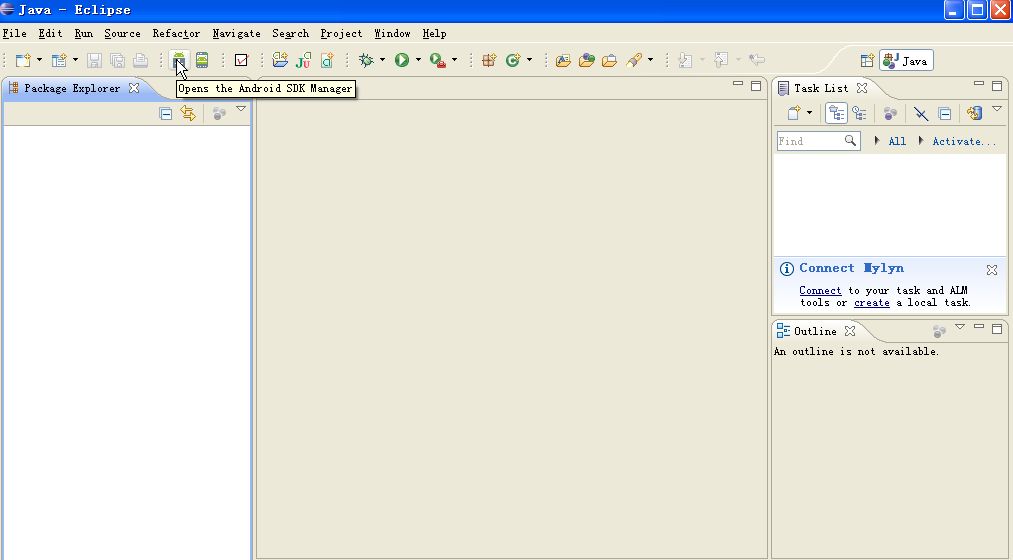Click the Debug bug icon
Image resolution: width=1013 pixels, height=560 pixels.
coord(366,60)
